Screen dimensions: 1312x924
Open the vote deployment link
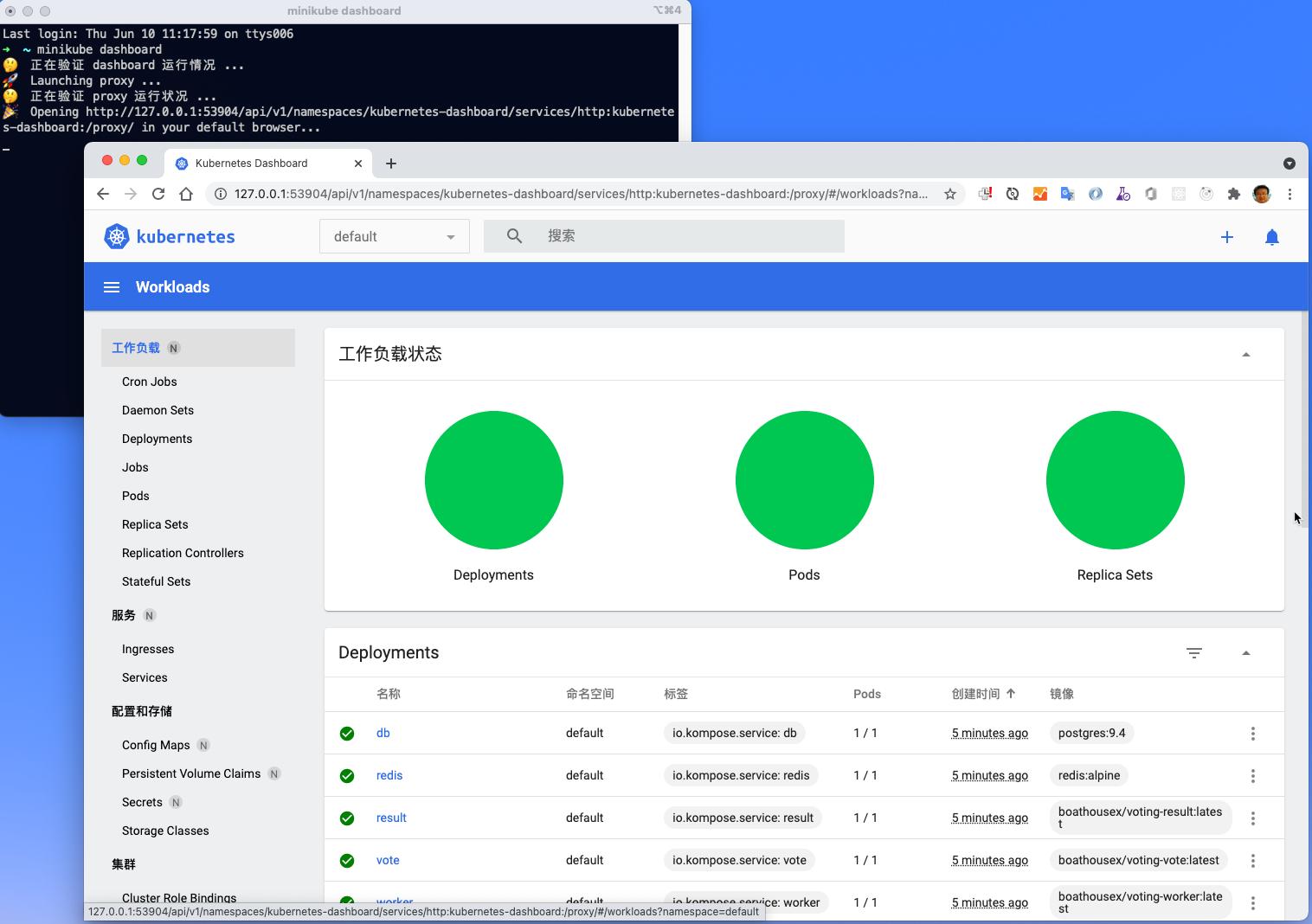click(388, 860)
